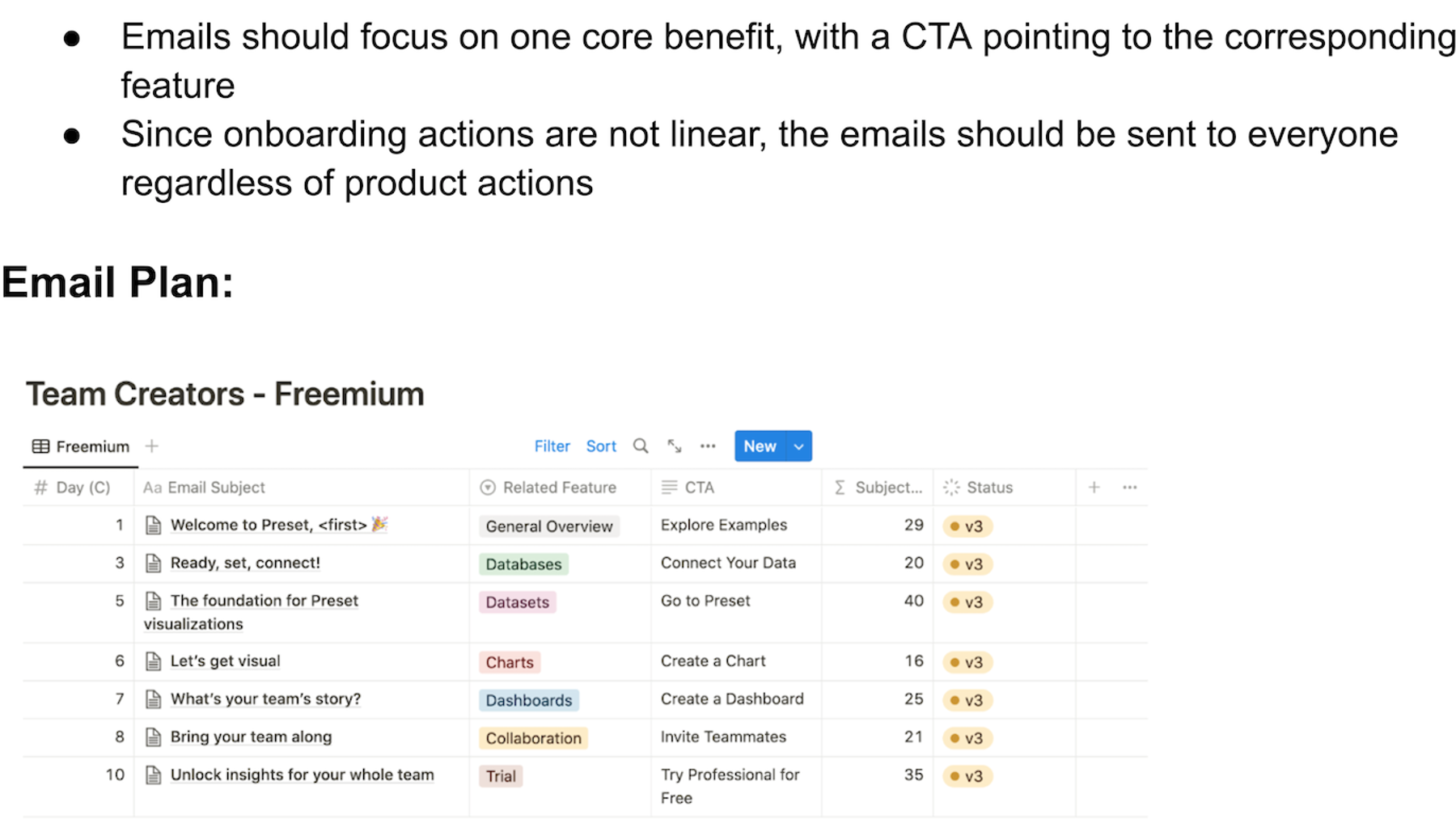Click the blue New button
The height and width of the screenshot is (819, 1456).
[x=760, y=446]
